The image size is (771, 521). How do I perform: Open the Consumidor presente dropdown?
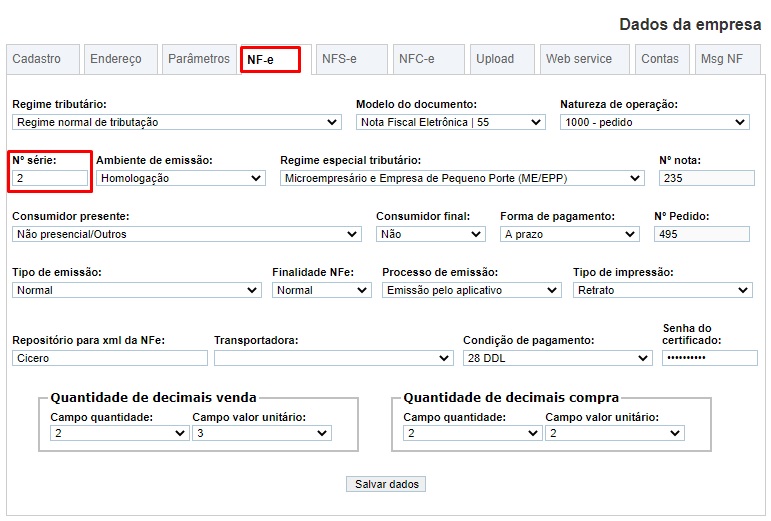(187, 234)
